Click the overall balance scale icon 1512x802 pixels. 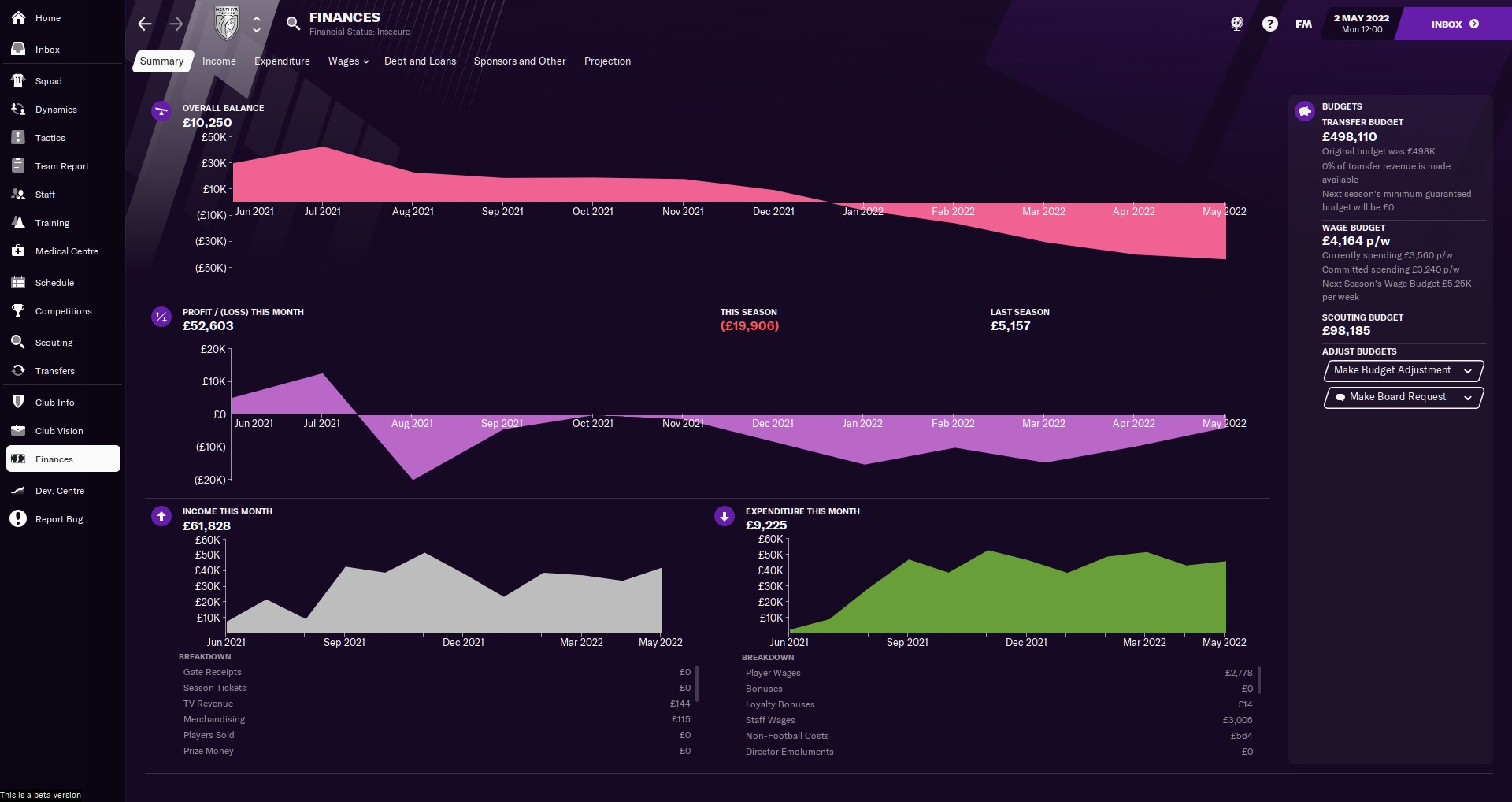coord(161,111)
